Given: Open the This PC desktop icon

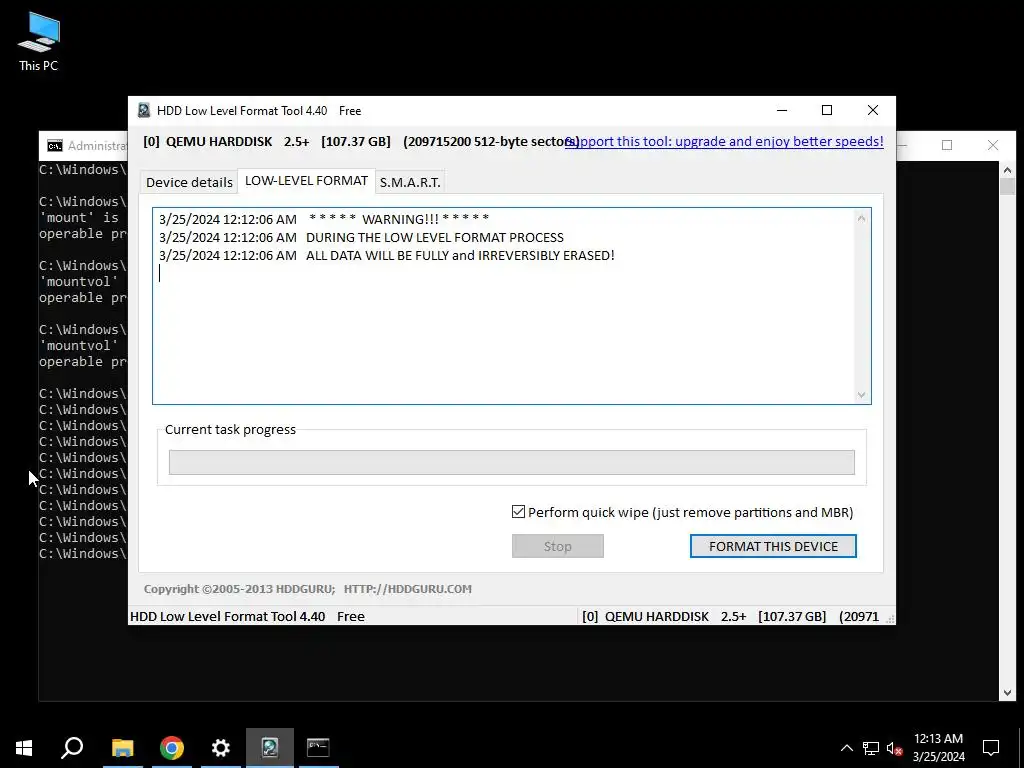Looking at the screenshot, I should pos(39,42).
